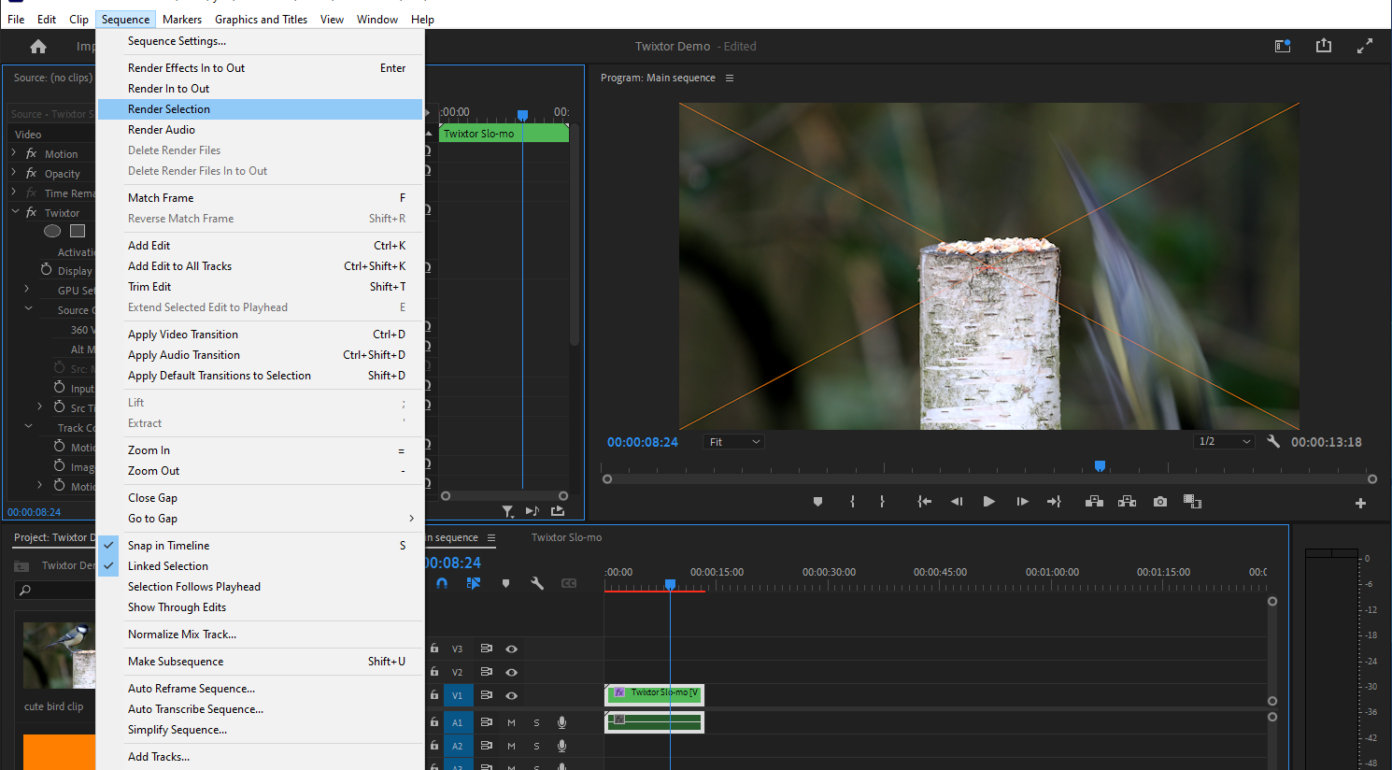Click the Export icon in the top right

point(1324,45)
